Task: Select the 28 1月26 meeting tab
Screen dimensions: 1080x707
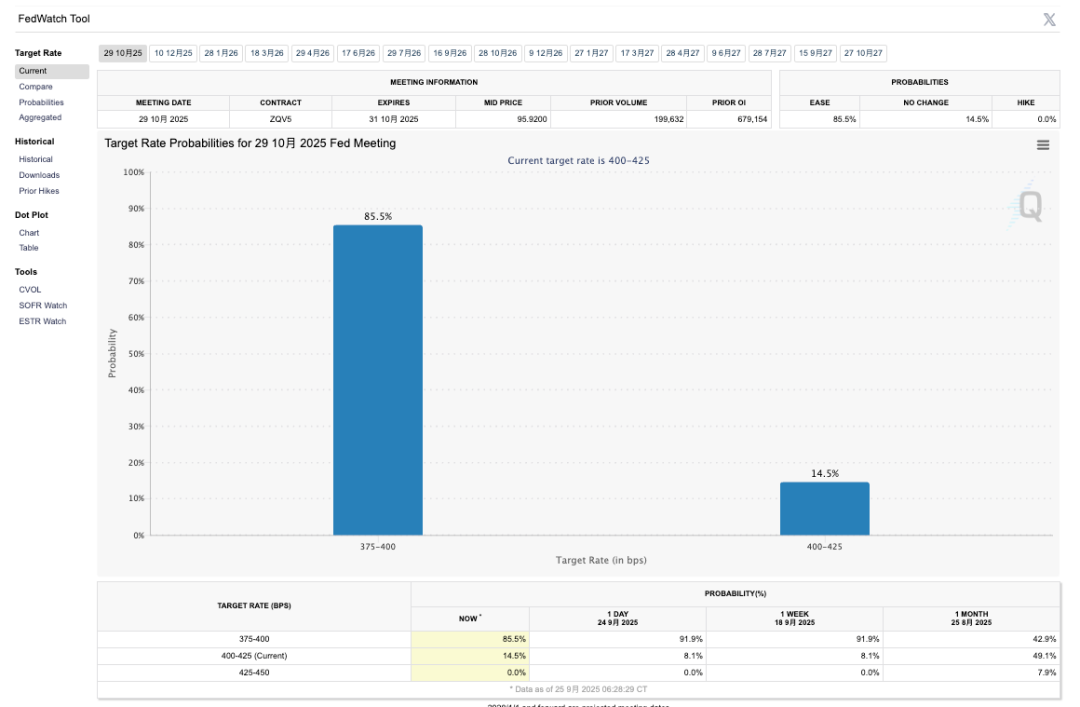Action: click(221, 53)
